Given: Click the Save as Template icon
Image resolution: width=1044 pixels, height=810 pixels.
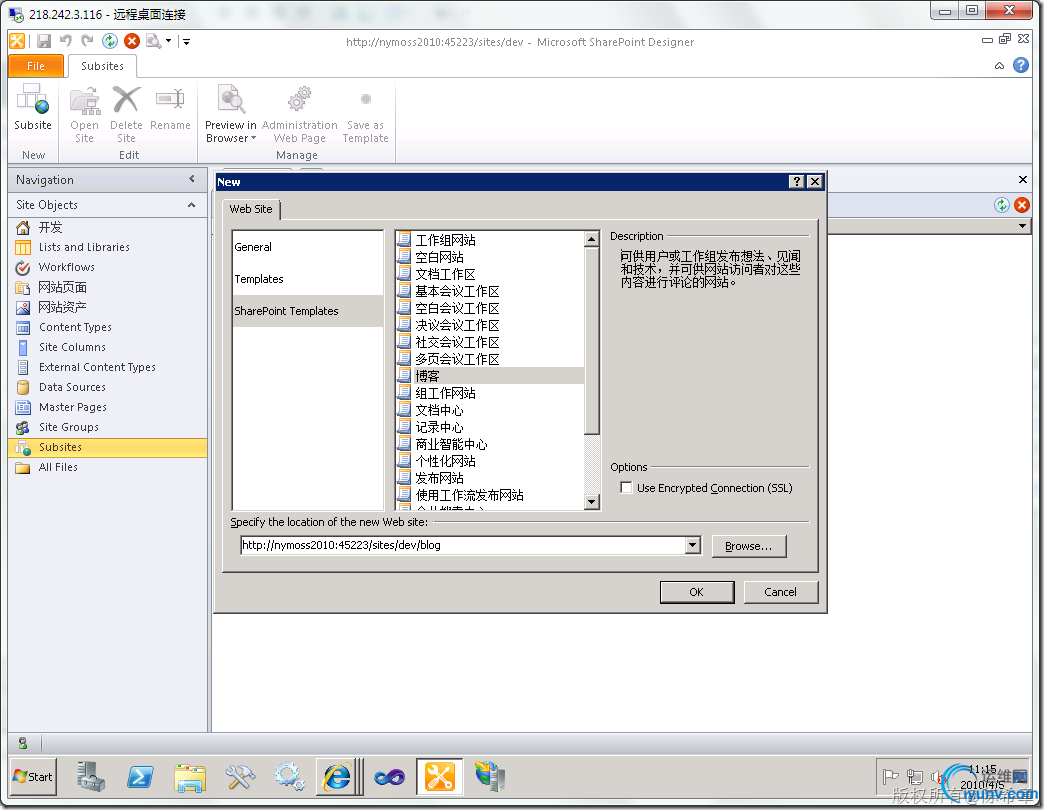Looking at the screenshot, I should 366,100.
